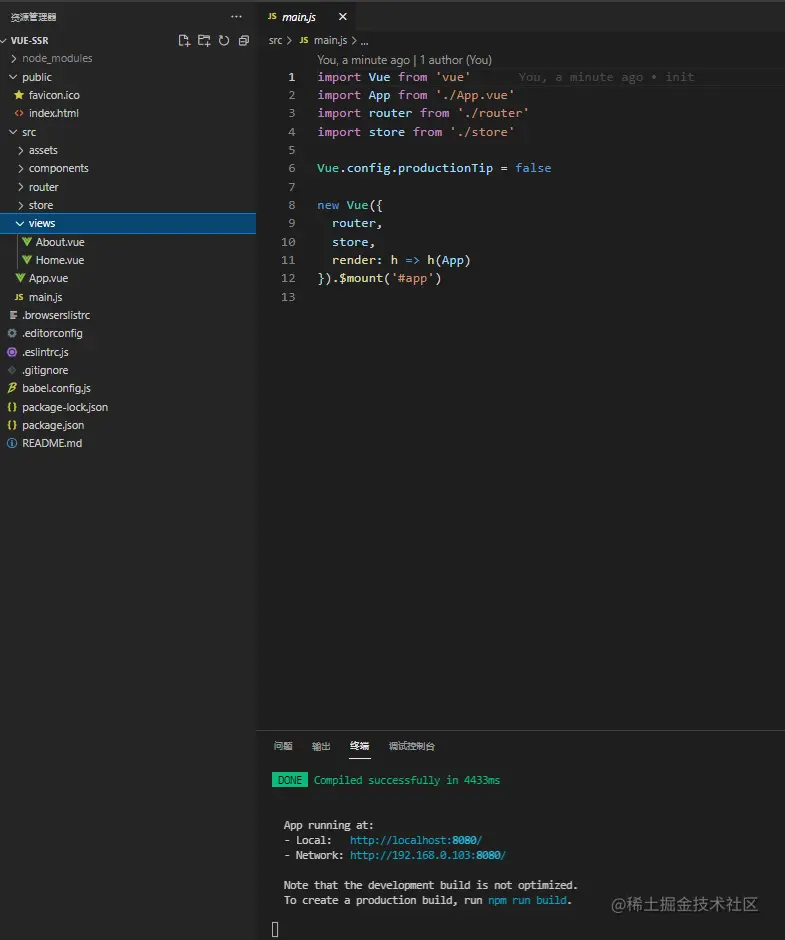Expand the node_modules folder
785x940 pixels.
(13, 58)
